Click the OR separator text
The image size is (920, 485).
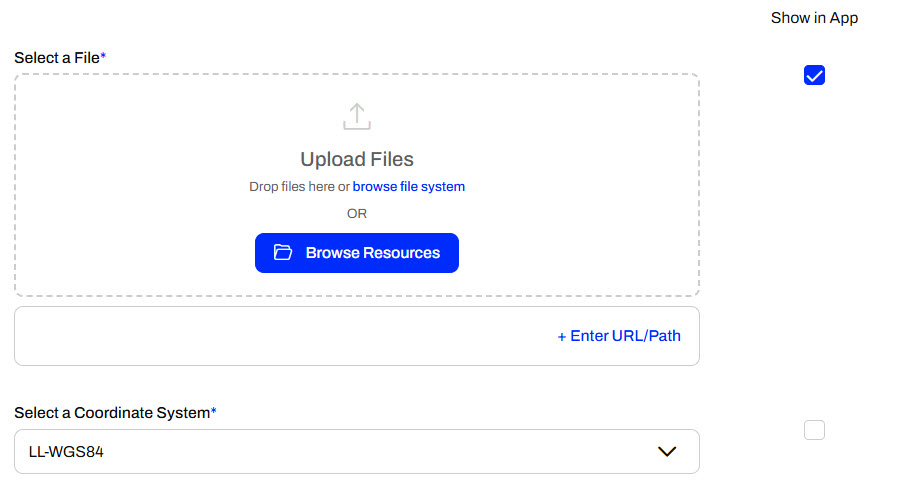point(356,213)
